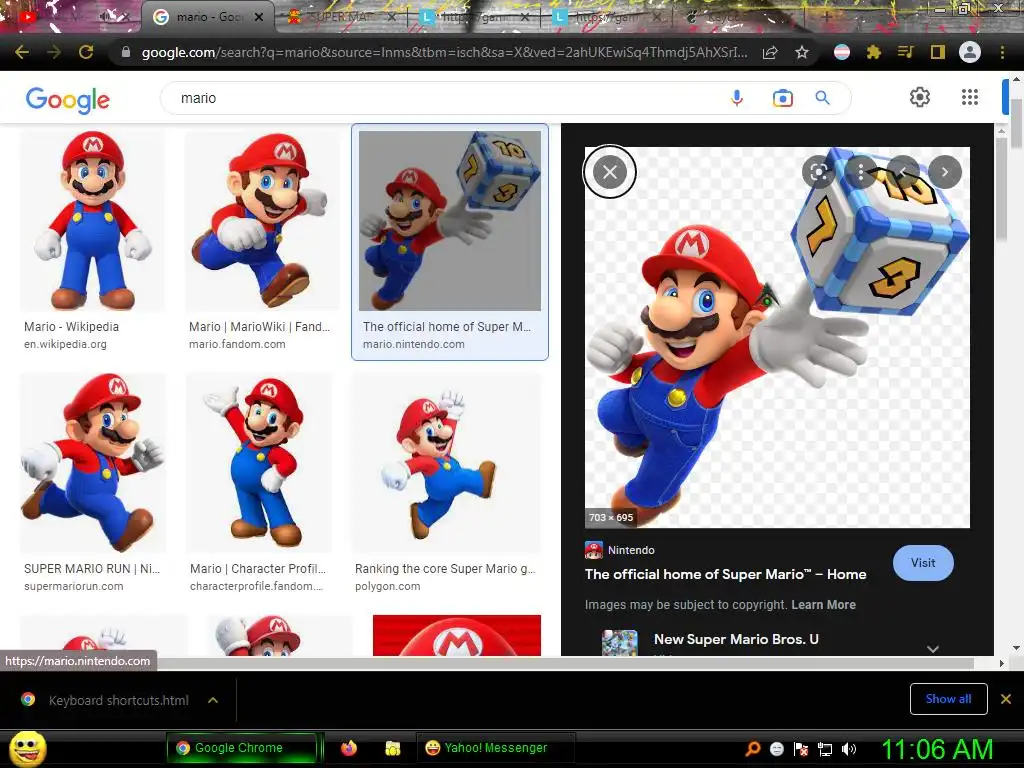Open Mario - Wikipedia image result
This screenshot has height=768, width=1024.
92,220
